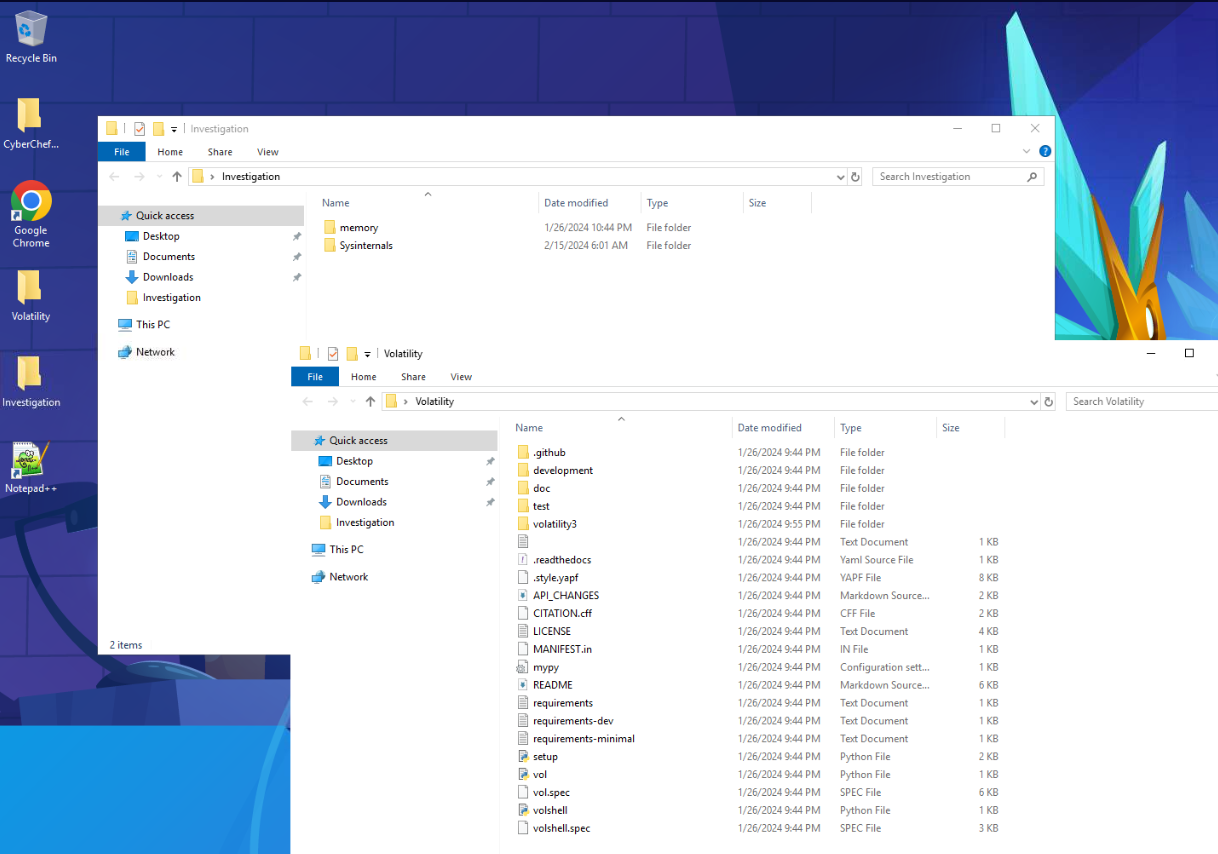Select the volshell Python file icon
This screenshot has height=854, width=1218.
pos(523,811)
